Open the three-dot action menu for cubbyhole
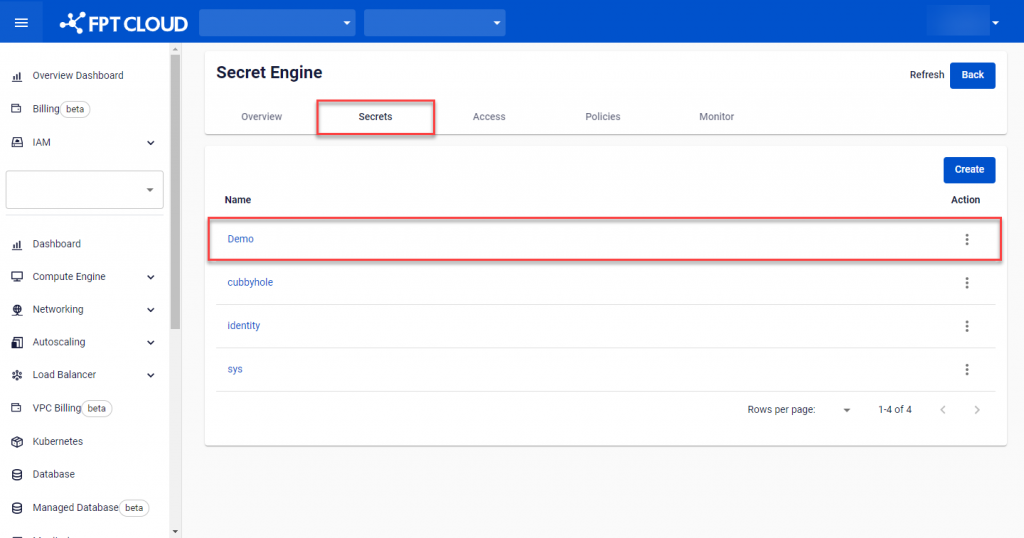The image size is (1024, 538). click(x=966, y=283)
